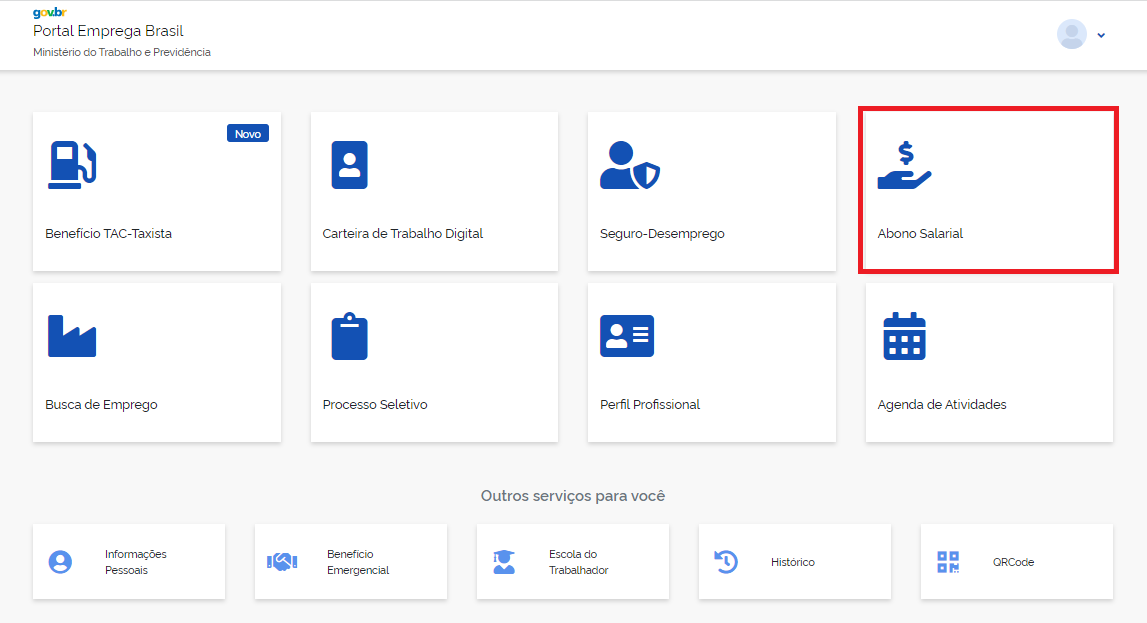Viewport: 1147px width, 623px height.
Task: Click the calendar icon for Agenda de Atividades
Action: (x=904, y=336)
